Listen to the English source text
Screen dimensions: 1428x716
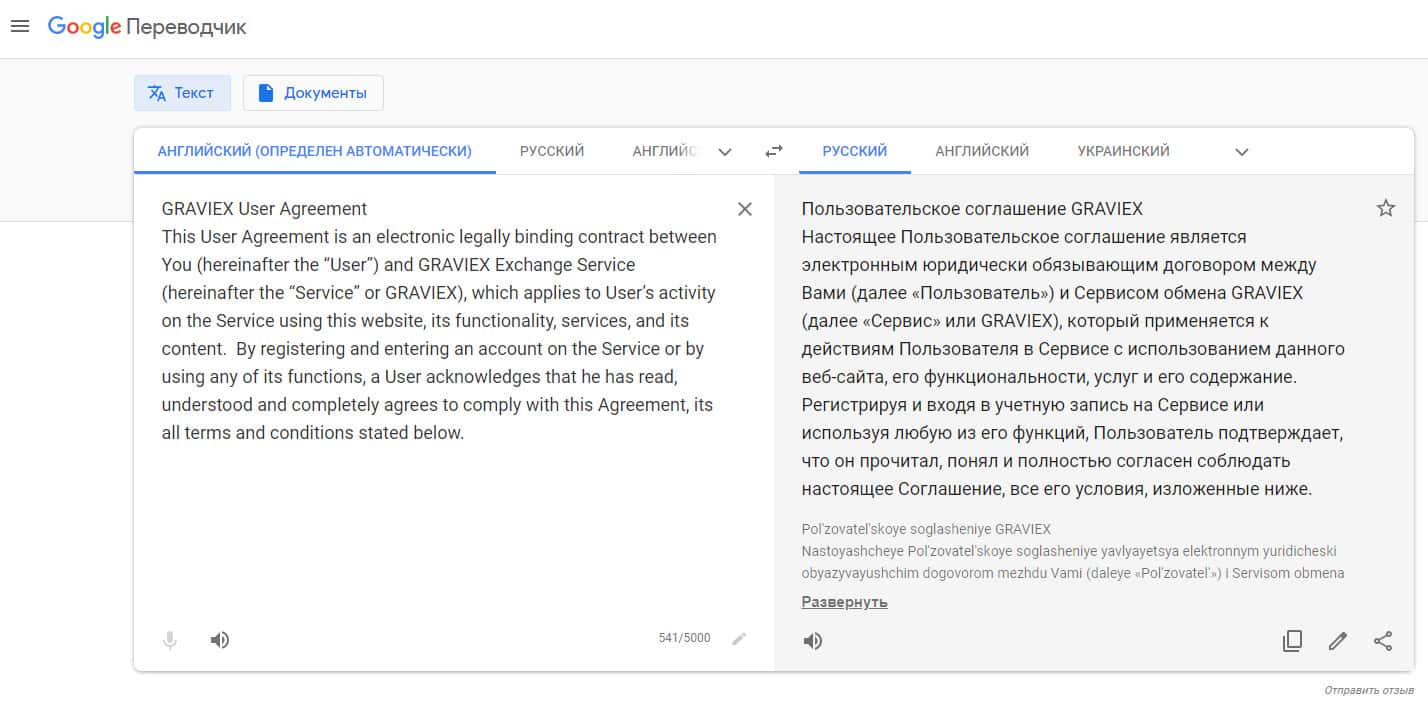pyautogui.click(x=220, y=640)
